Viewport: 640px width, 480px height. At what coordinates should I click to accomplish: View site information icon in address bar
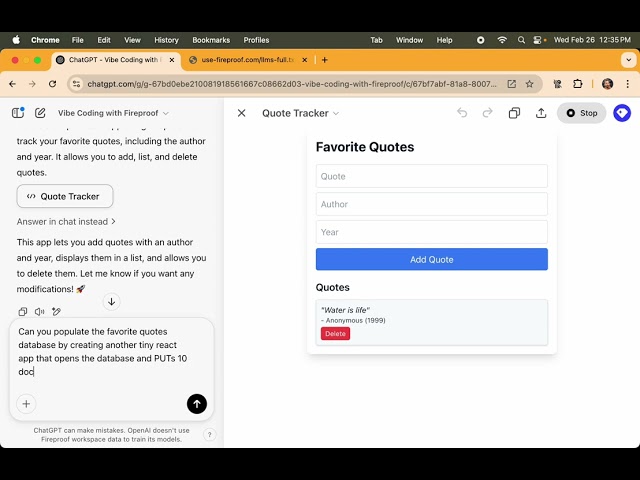coord(76,84)
